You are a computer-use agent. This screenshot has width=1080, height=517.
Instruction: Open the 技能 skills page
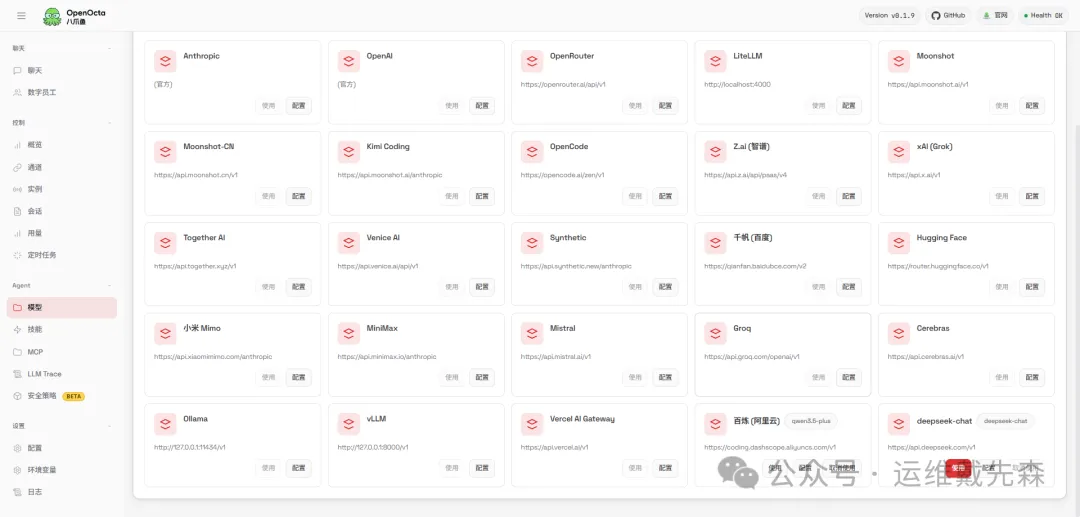(x=61, y=330)
